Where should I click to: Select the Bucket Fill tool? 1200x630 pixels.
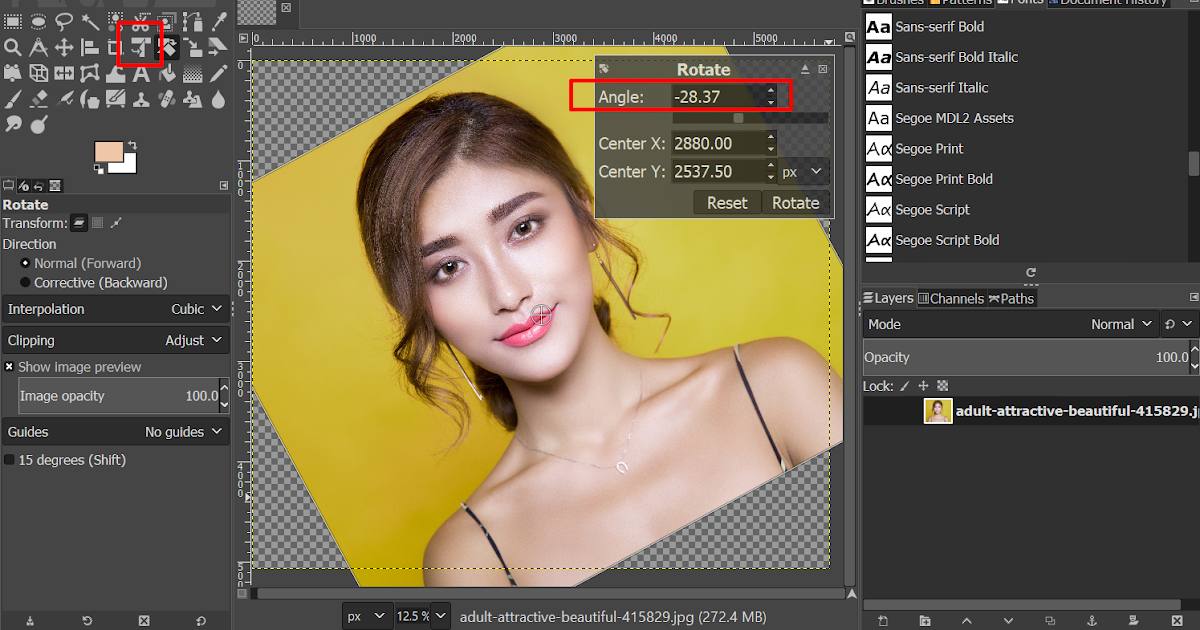tap(167, 72)
